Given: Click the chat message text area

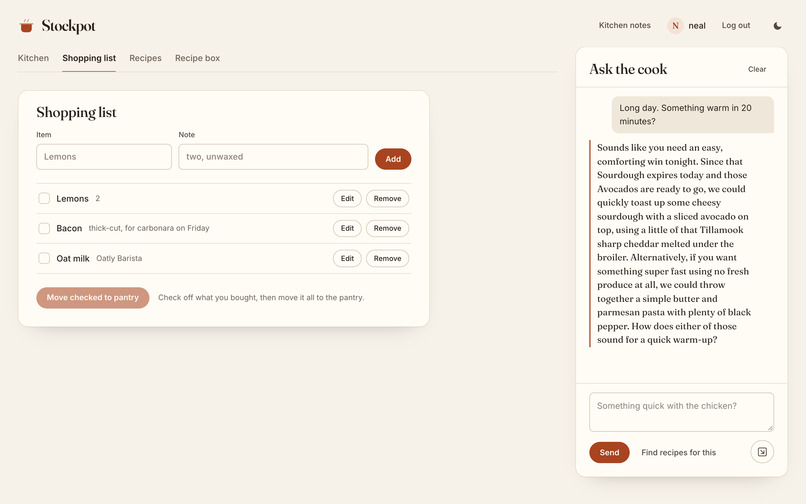Looking at the screenshot, I should pyautogui.click(x=681, y=412).
